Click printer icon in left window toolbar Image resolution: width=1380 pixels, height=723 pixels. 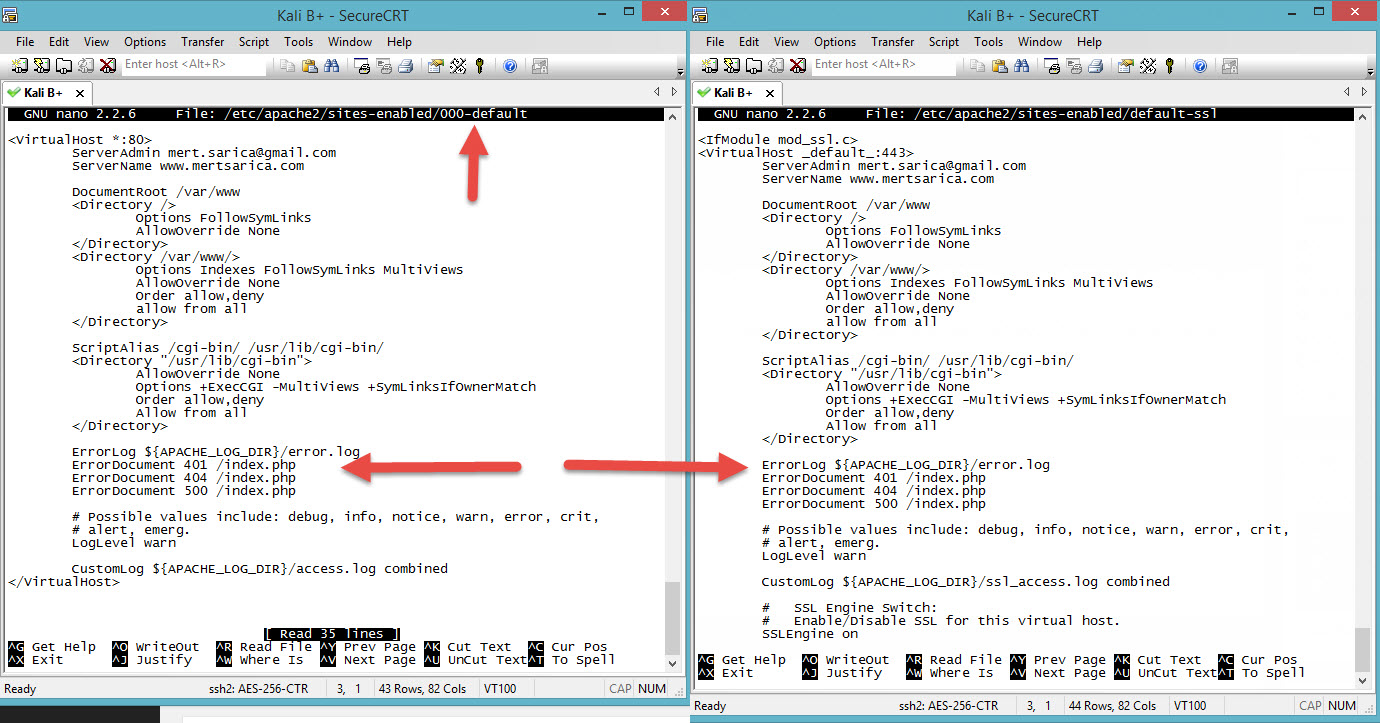pyautogui.click(x=406, y=66)
